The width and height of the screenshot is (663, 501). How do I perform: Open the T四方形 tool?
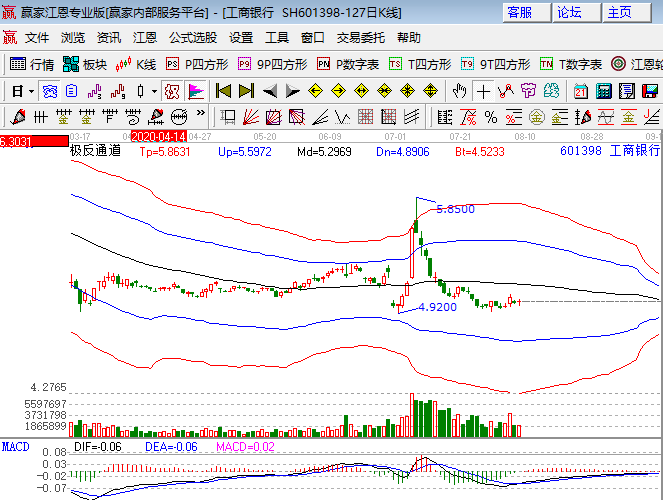pos(420,64)
